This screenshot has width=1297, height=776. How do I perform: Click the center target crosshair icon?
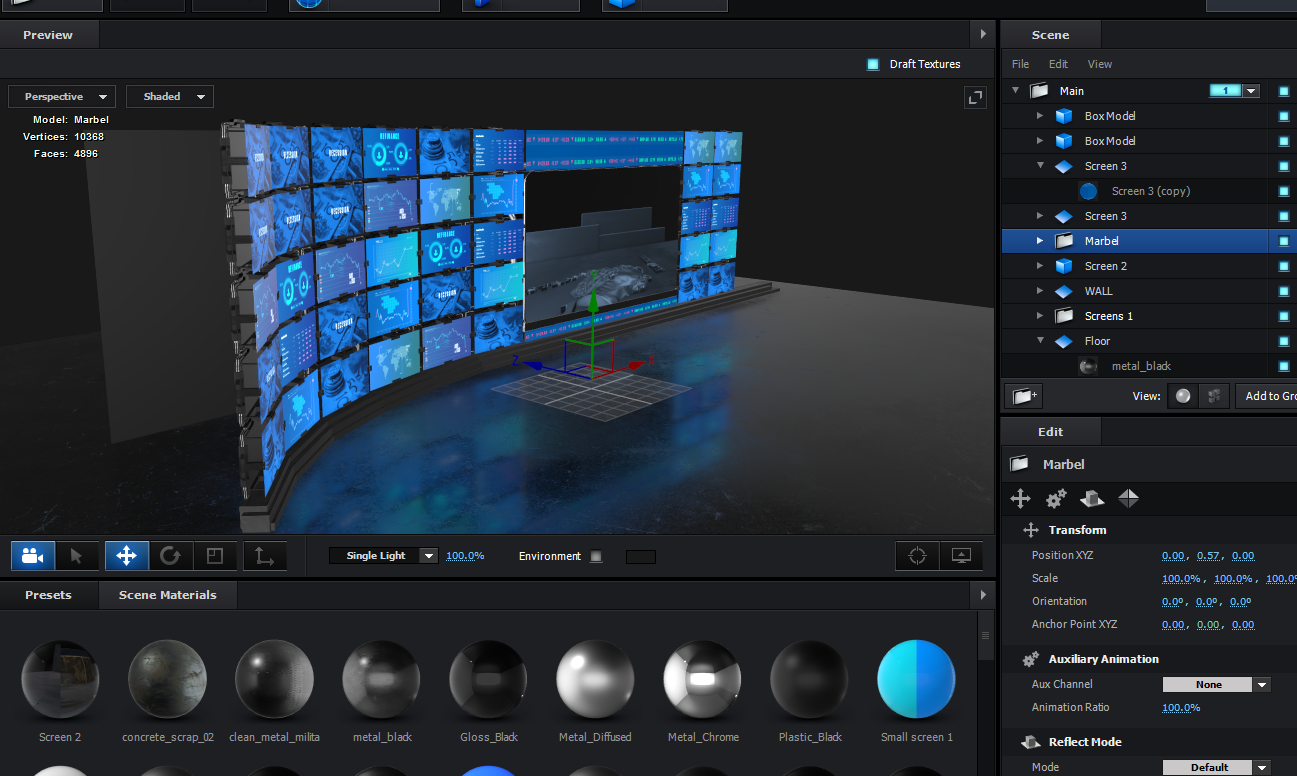tap(917, 556)
